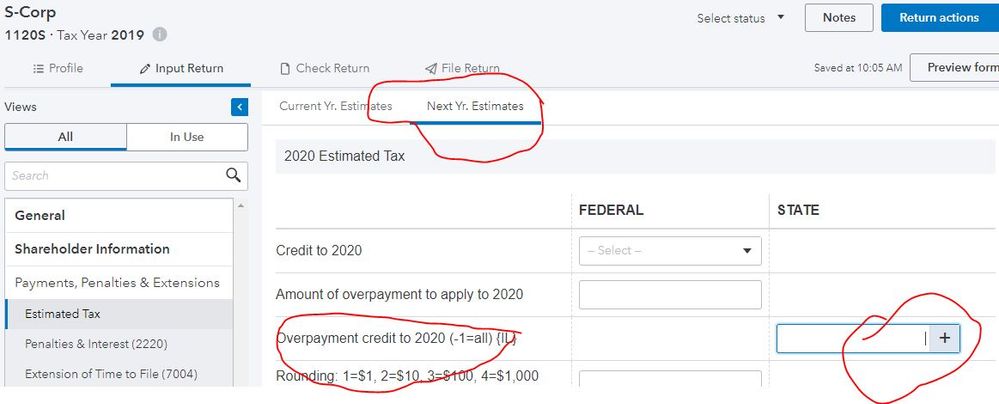Open the File Return tab
999x404 pixels.
pos(462,68)
